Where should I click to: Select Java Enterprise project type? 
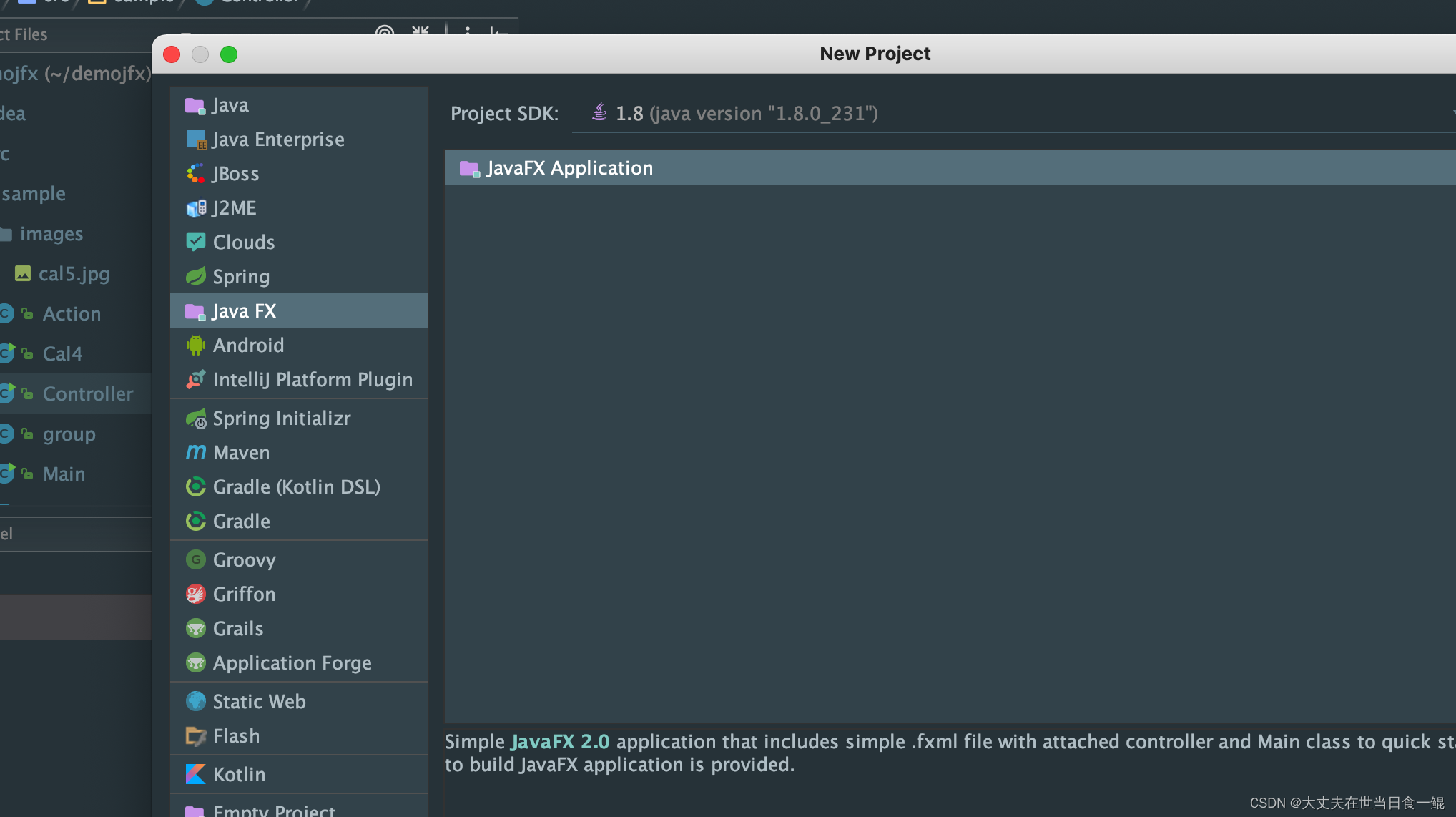click(278, 140)
